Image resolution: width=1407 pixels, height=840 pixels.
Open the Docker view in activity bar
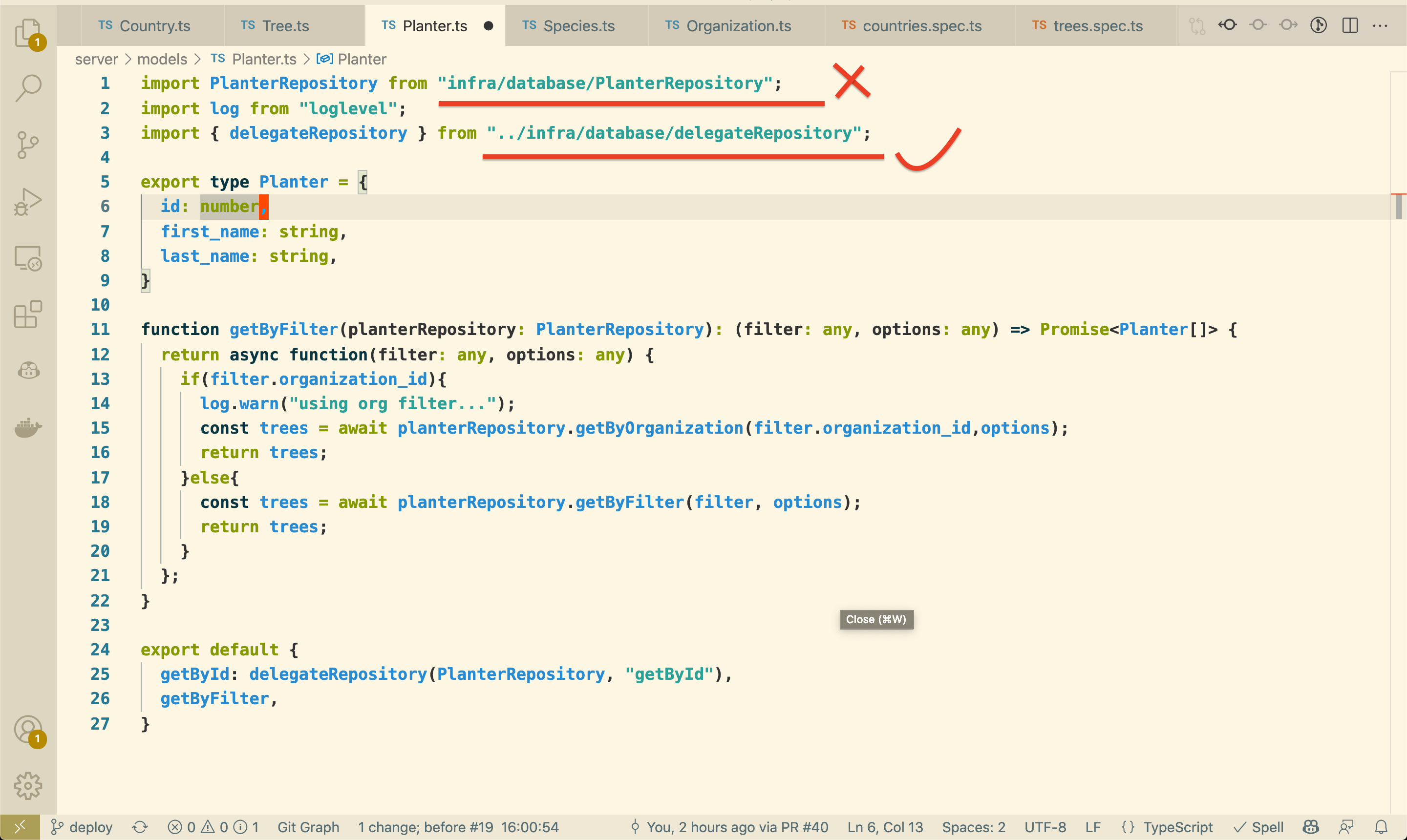click(x=28, y=427)
